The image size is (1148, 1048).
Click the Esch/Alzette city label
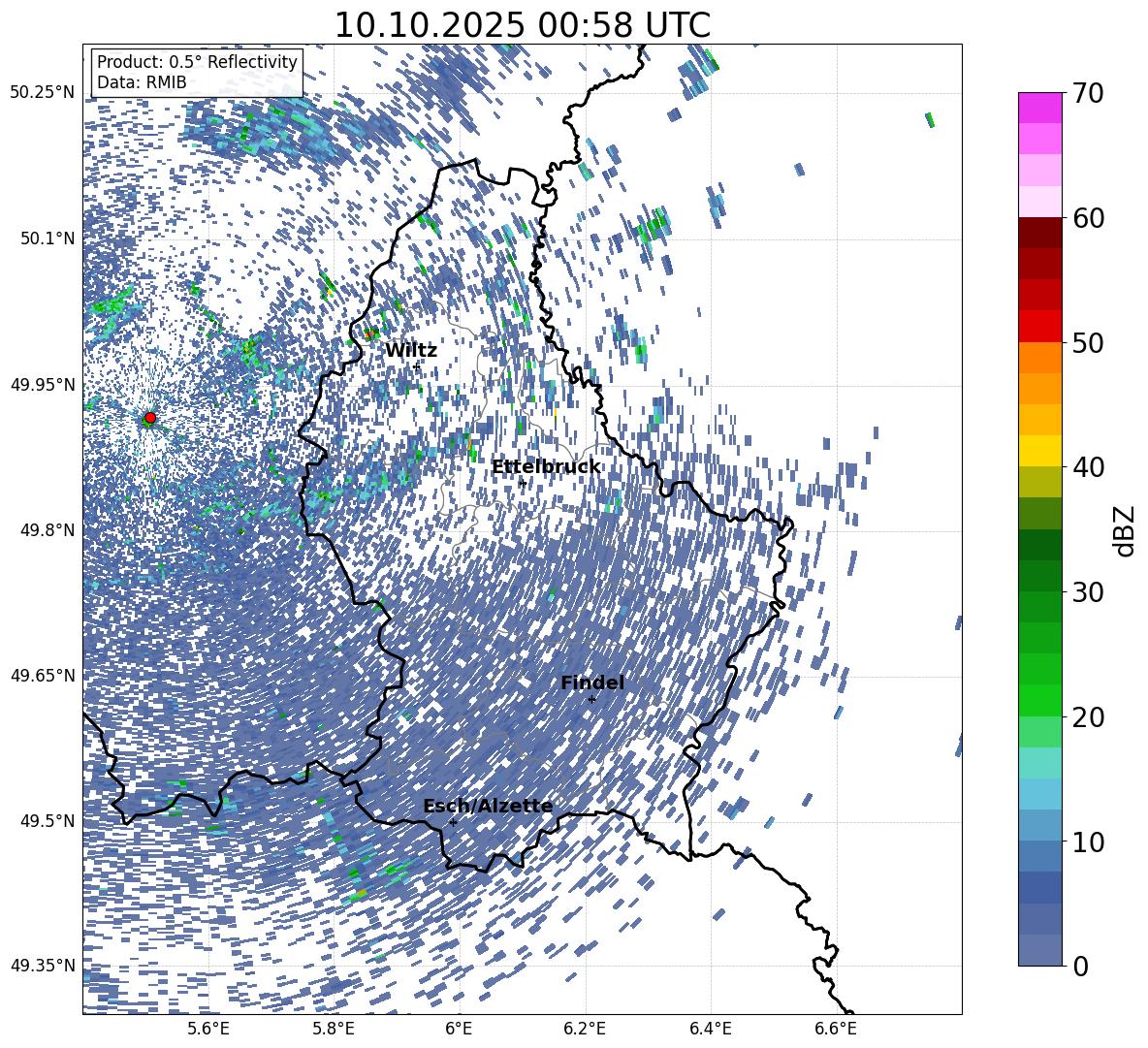[x=488, y=807]
